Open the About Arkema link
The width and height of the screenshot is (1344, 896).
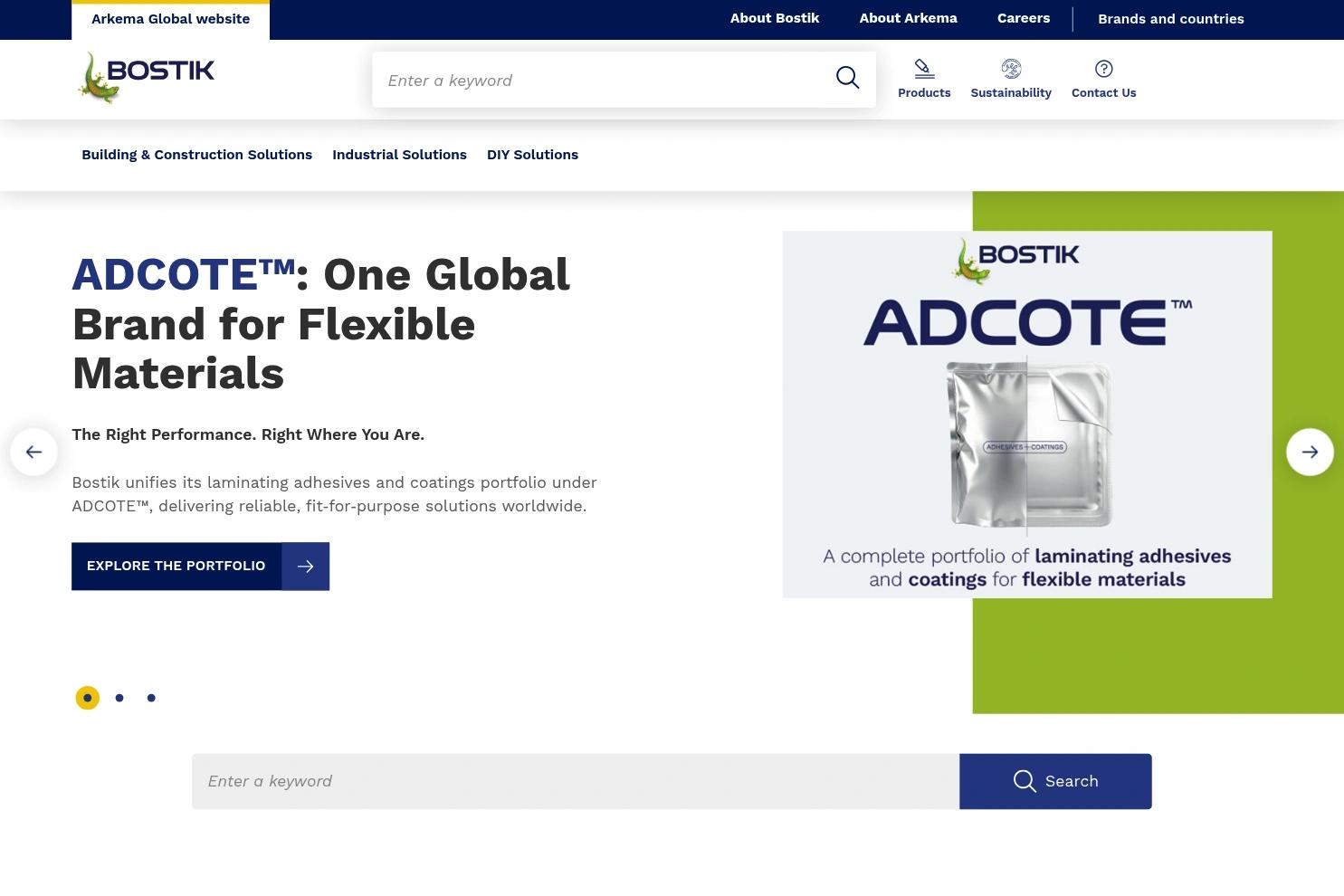coord(908,18)
